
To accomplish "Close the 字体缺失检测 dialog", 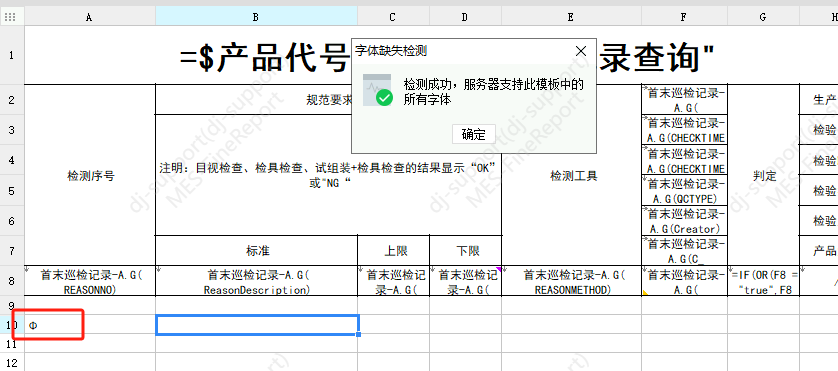I will coord(581,51).
